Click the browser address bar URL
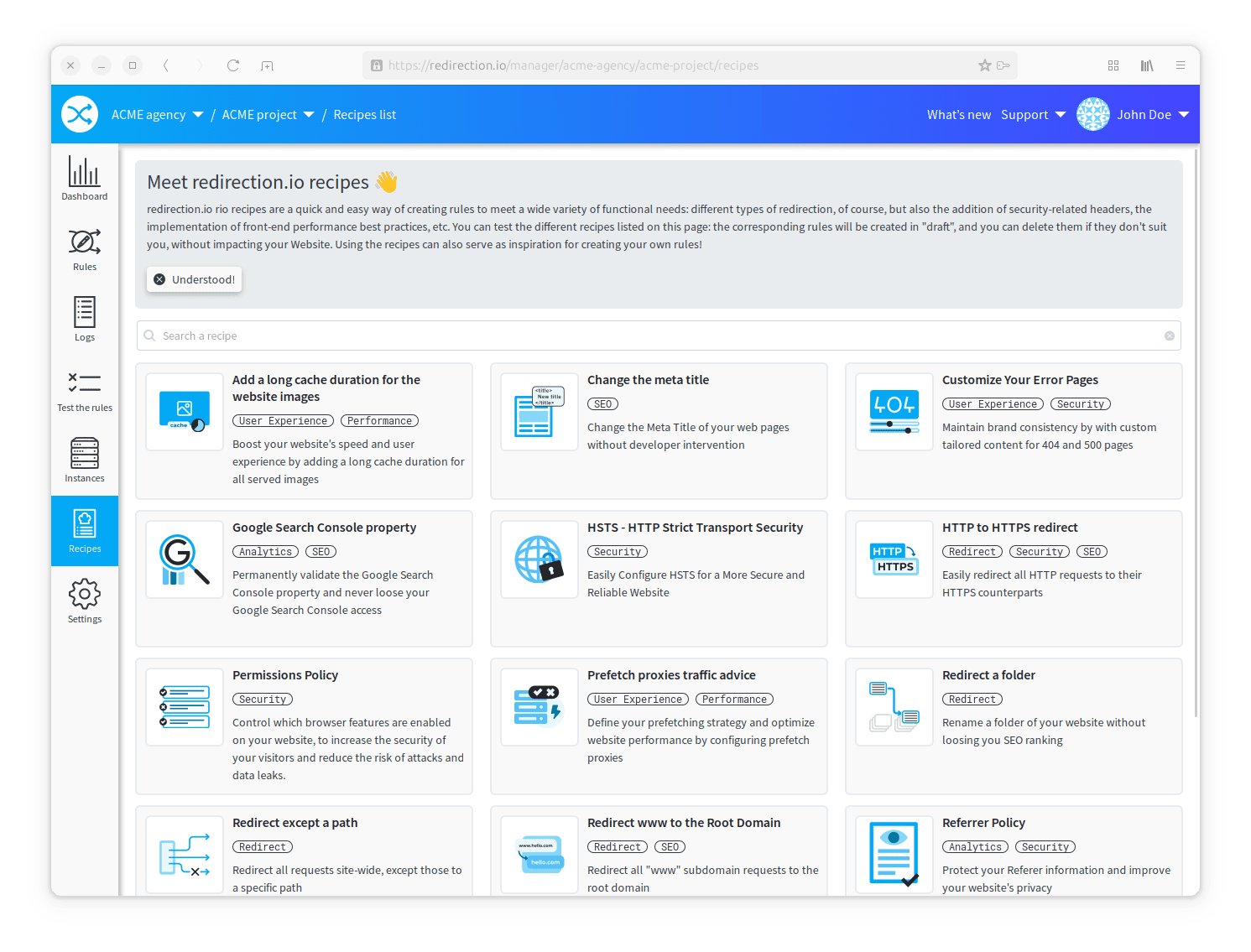The height and width of the screenshot is (952, 1251). coord(573,65)
